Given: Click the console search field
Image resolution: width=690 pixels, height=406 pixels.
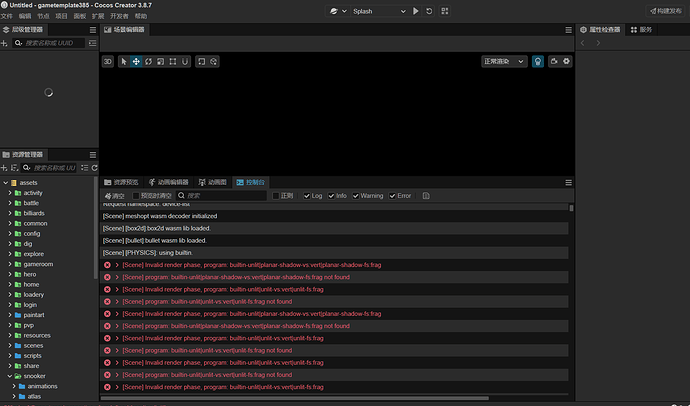Looking at the screenshot, I should pos(222,196).
